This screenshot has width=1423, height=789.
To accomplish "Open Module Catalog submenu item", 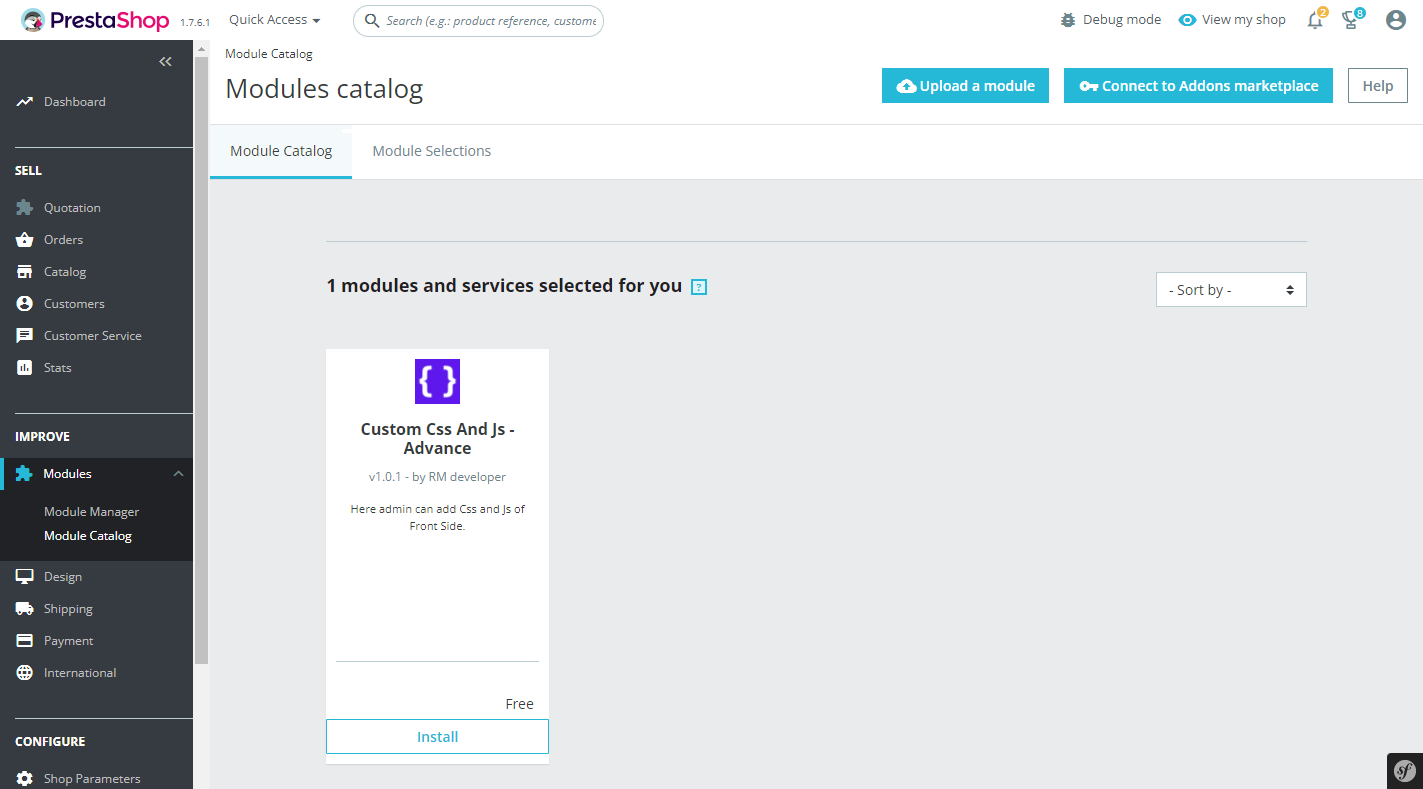I will [x=88, y=536].
